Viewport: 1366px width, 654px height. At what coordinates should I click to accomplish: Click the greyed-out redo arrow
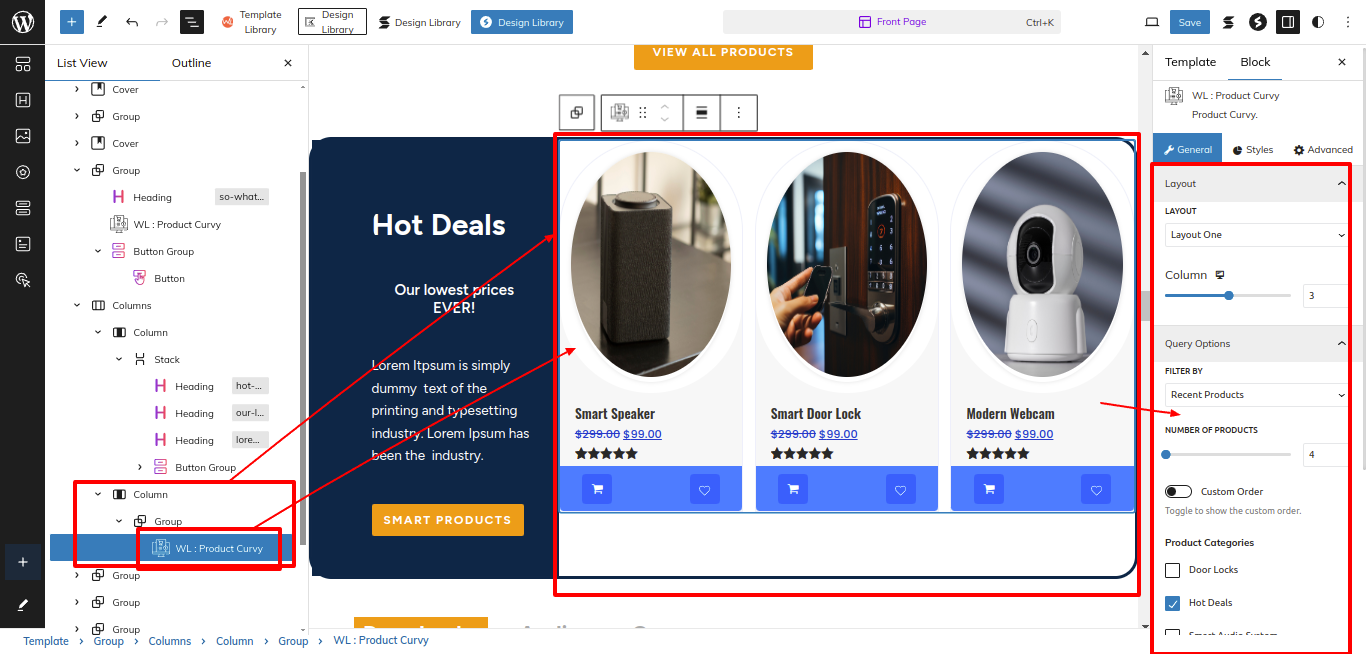(x=162, y=22)
